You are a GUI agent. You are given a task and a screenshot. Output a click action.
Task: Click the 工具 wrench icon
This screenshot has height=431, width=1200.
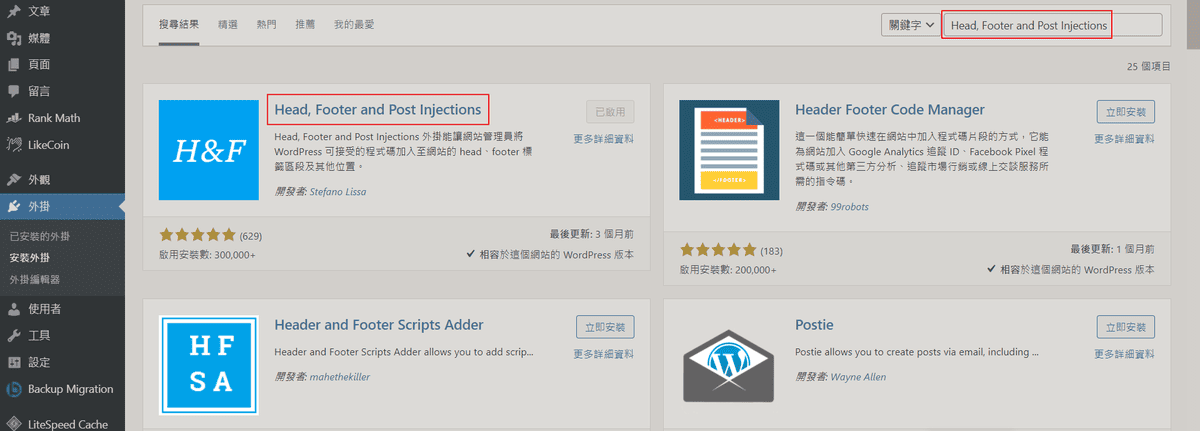pyautogui.click(x=14, y=336)
